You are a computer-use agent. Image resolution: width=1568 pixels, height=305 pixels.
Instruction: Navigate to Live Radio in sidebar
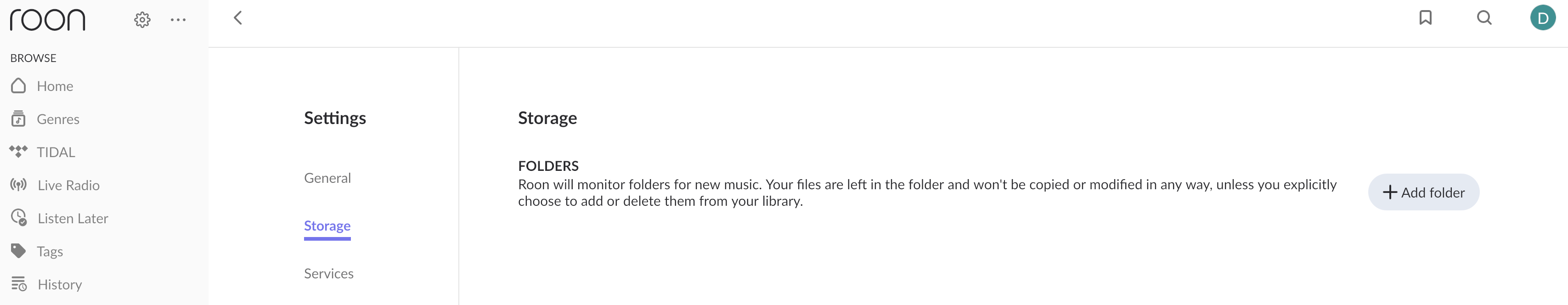point(68,185)
